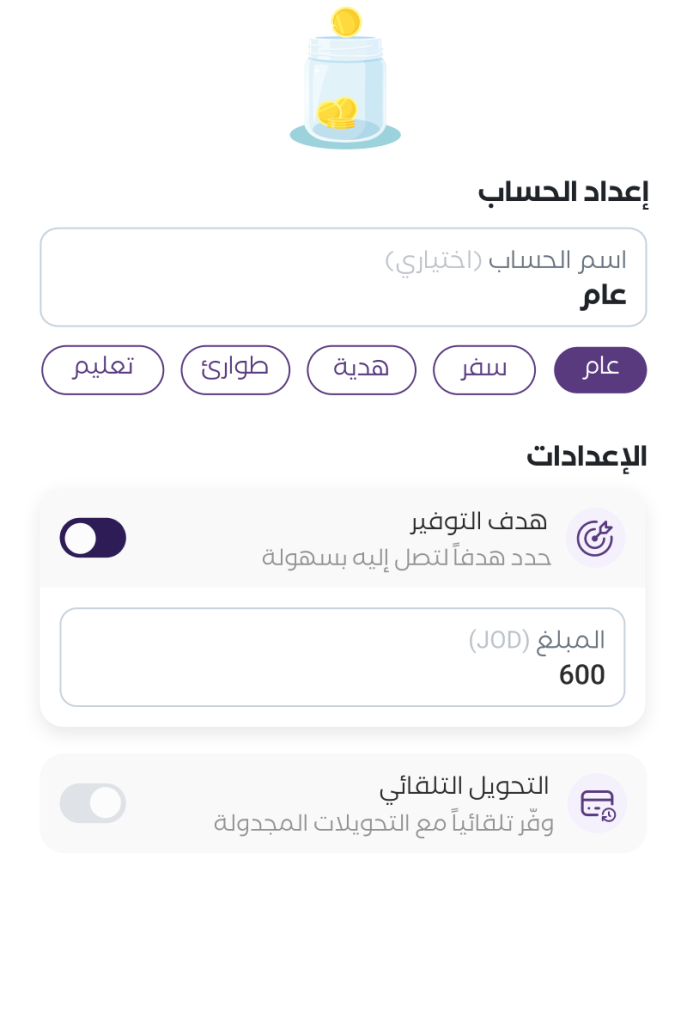Image resolution: width=687 pixels, height=1024 pixels.
Task: Click the amount (المبلغ) JOD field
Action: click(342, 657)
